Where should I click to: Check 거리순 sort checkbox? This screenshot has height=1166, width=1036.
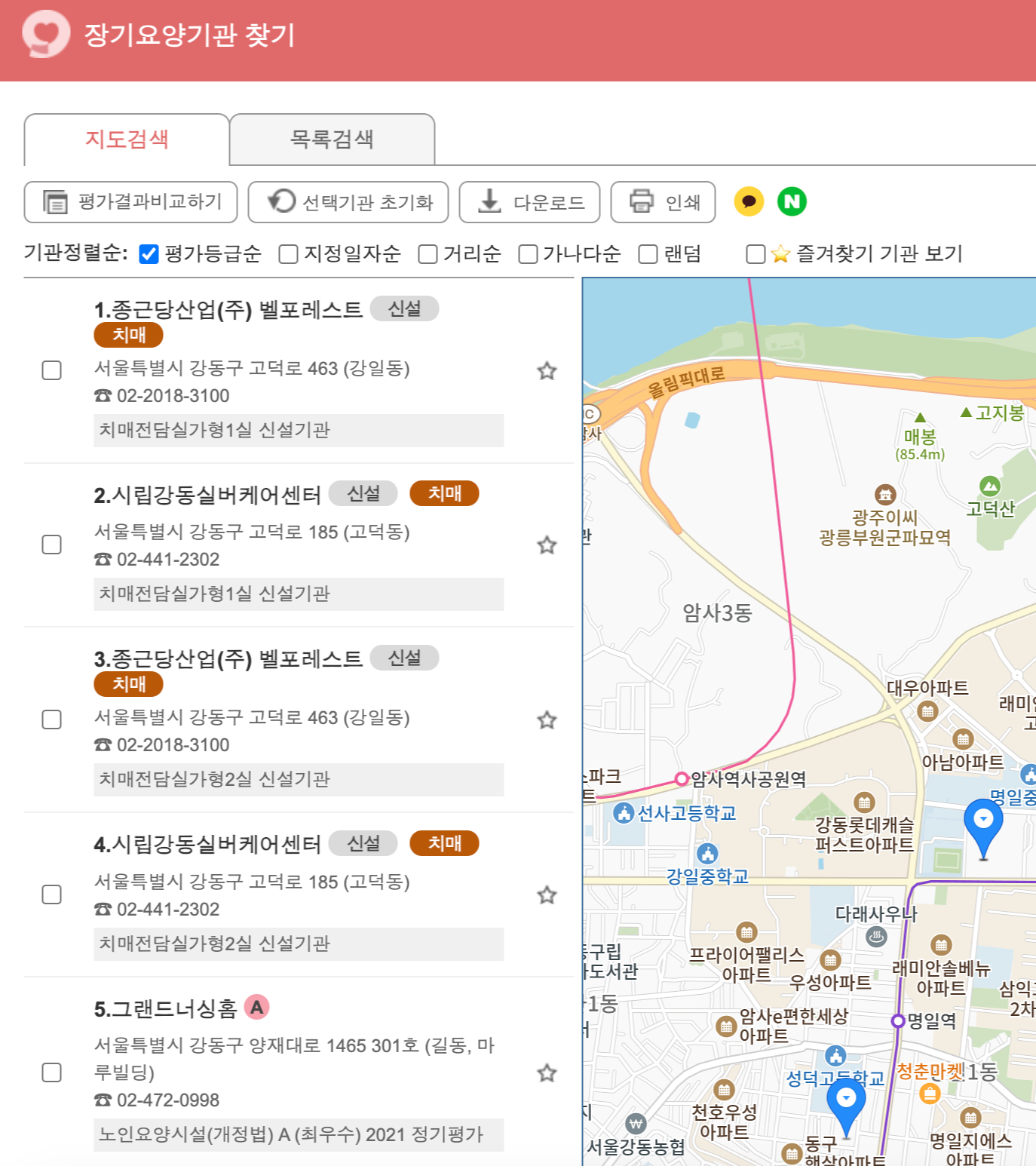click(428, 254)
